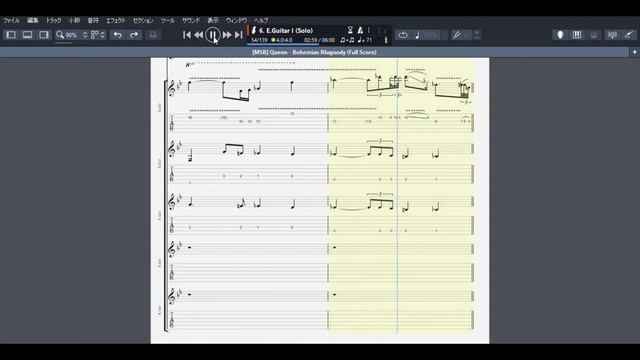Open the 表示 (View) menu
The height and width of the screenshot is (360, 640).
[x=213, y=20]
